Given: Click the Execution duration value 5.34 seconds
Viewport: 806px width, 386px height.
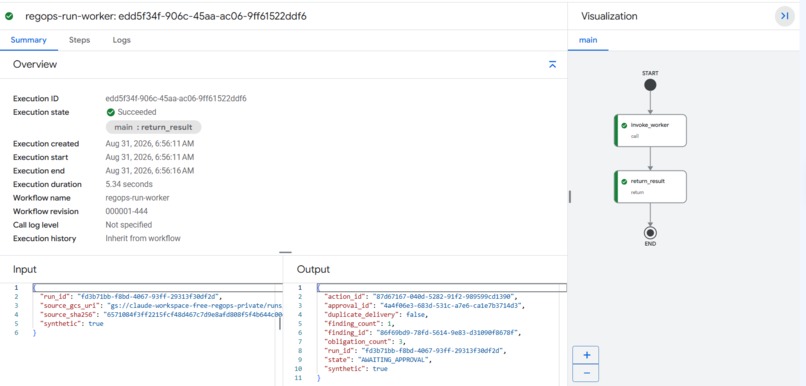Looking at the screenshot, I should tap(129, 184).
